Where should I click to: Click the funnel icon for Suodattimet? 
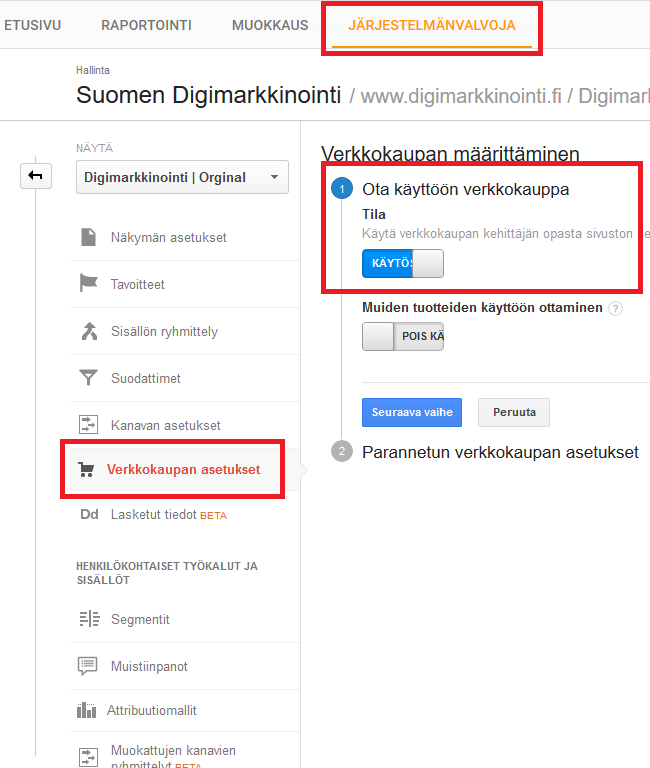(88, 378)
